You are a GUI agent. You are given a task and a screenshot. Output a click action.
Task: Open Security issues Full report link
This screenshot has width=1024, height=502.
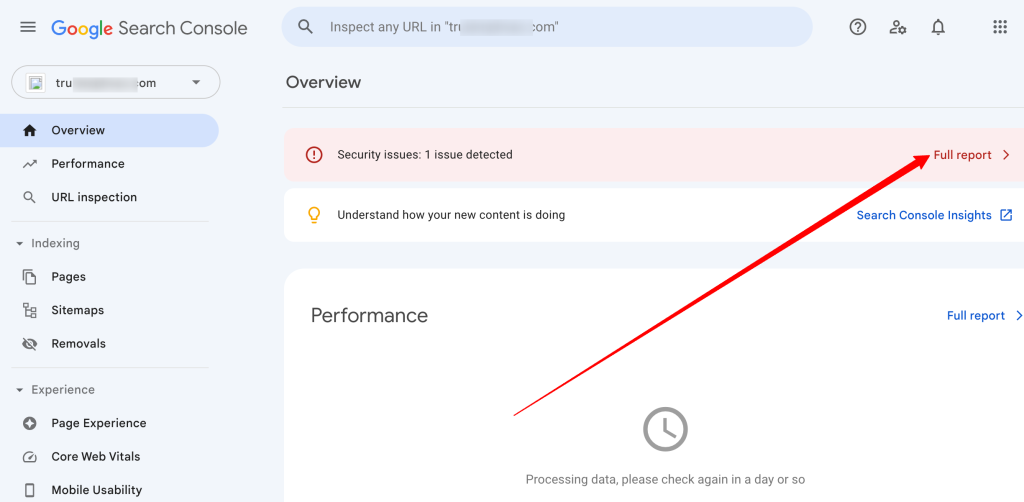(962, 155)
